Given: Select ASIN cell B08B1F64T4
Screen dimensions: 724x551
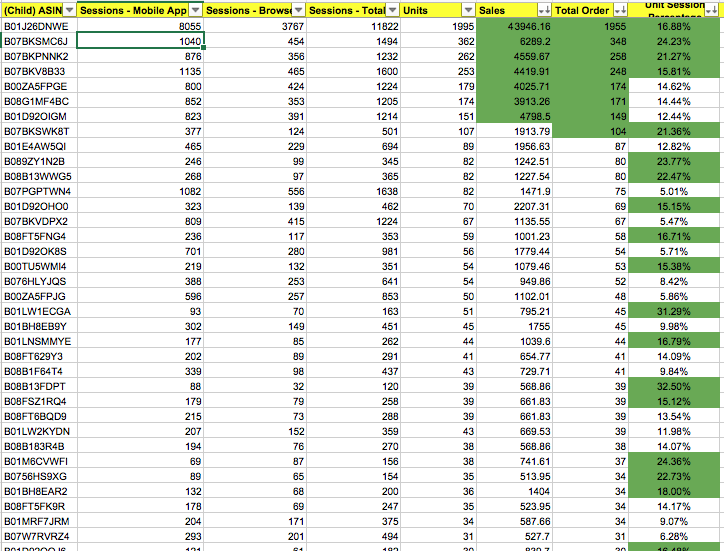Looking at the screenshot, I should (39, 372).
